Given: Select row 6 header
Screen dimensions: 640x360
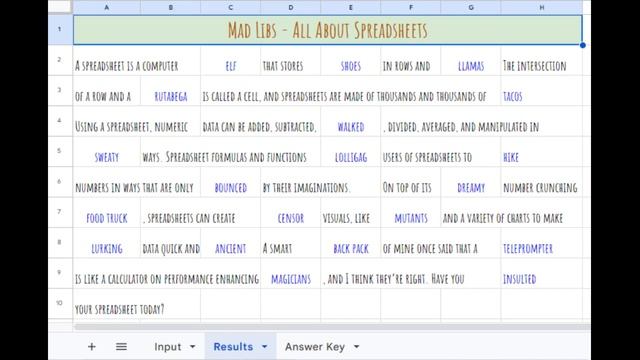Looking at the screenshot, I should click(x=60, y=182).
